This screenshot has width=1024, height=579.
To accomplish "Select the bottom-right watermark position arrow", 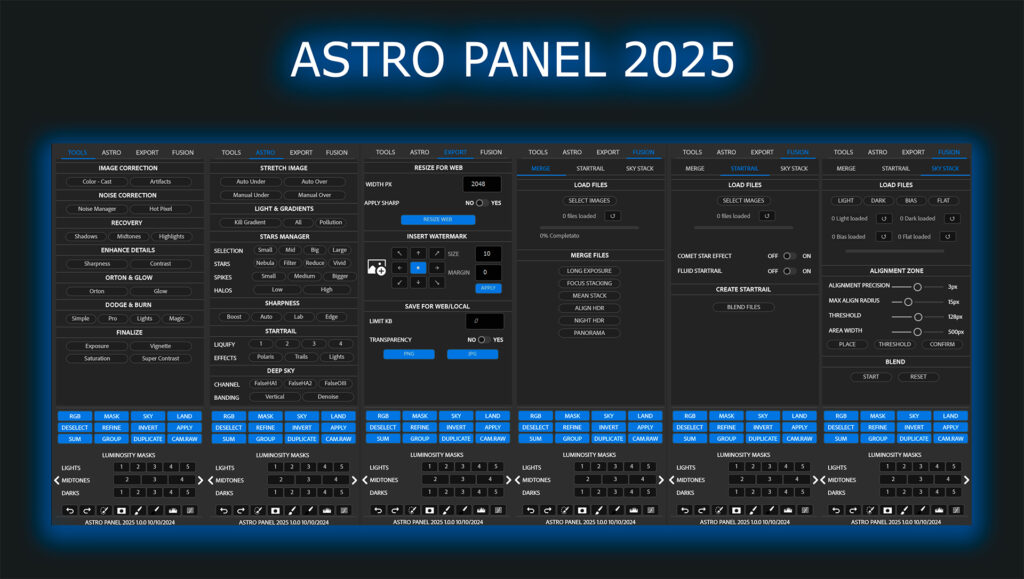I will point(437,283).
